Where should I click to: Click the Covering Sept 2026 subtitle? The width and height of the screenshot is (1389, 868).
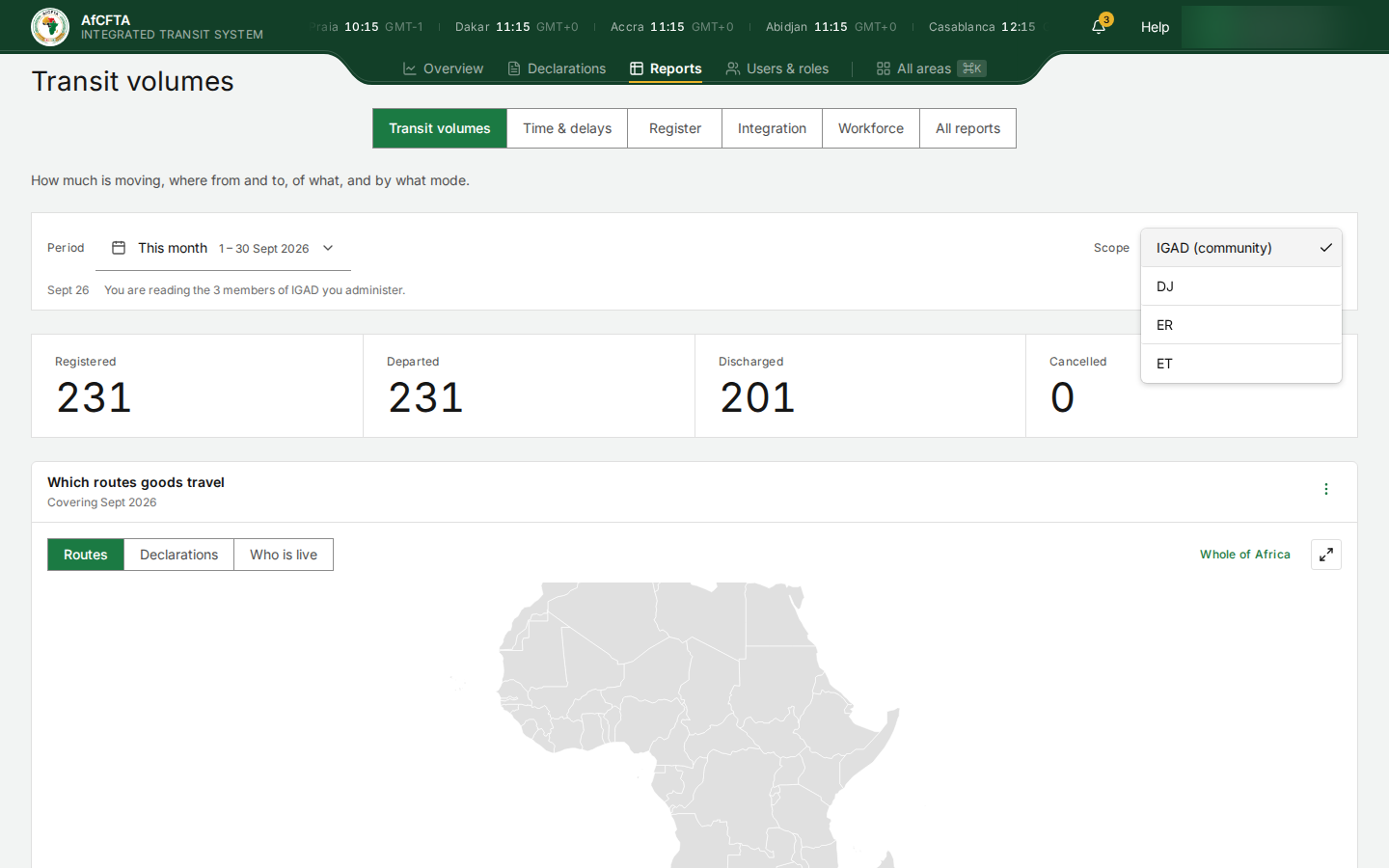tap(102, 502)
